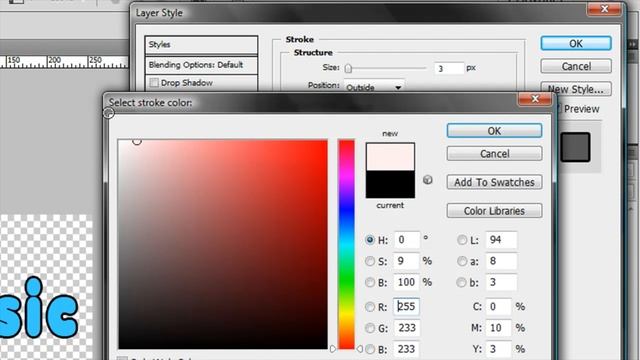
Task: Click the Lab a field showing 8
Action: [501, 261]
